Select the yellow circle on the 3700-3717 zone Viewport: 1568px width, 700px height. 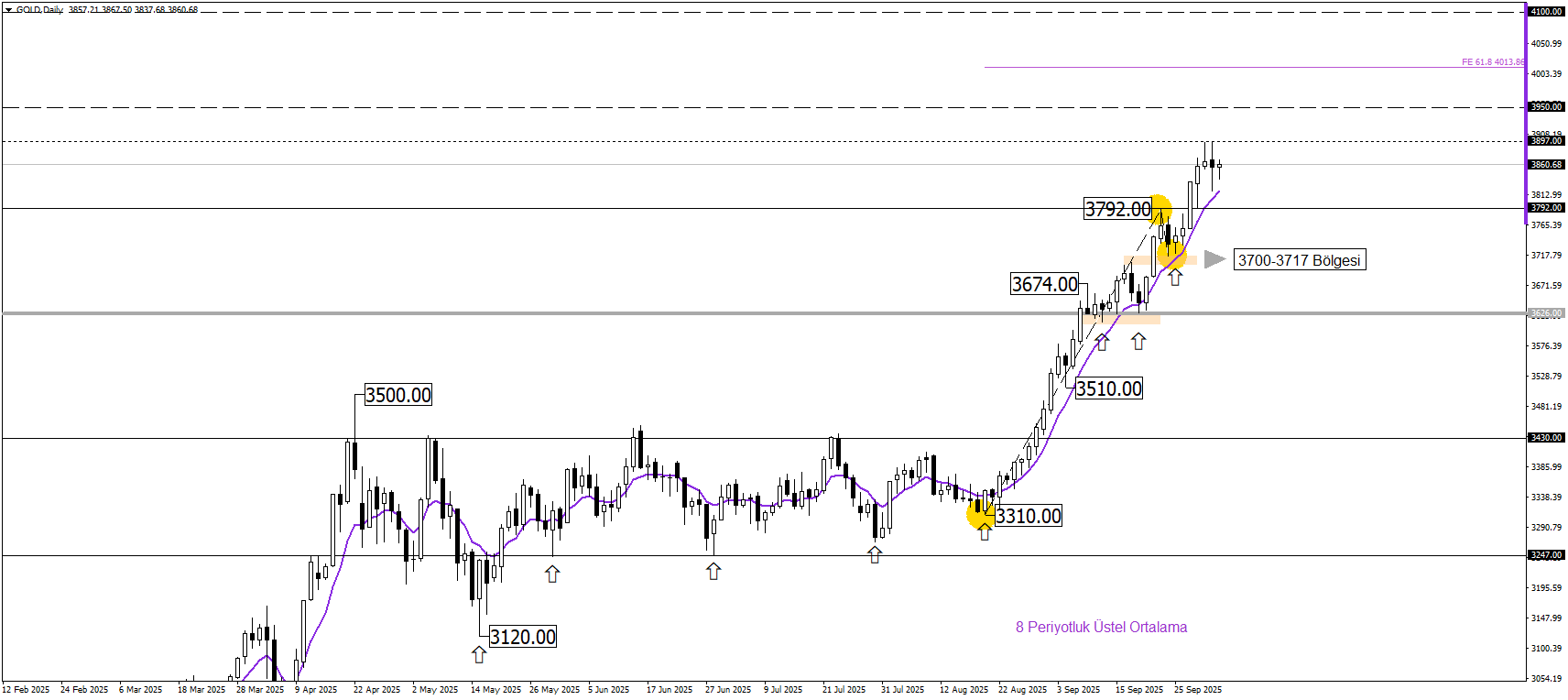pyautogui.click(x=1171, y=254)
